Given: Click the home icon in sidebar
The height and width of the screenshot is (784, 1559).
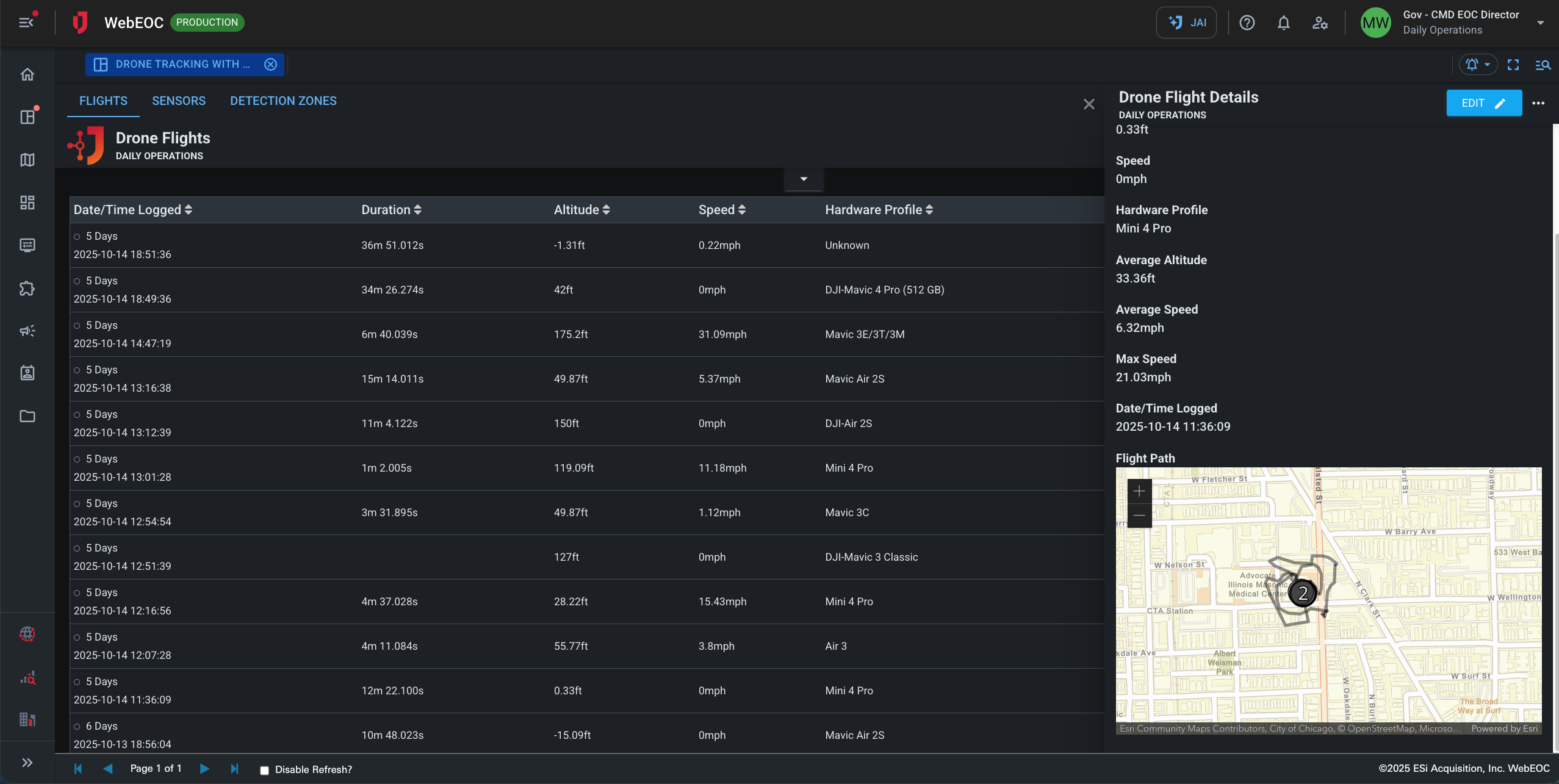Looking at the screenshot, I should 27,74.
